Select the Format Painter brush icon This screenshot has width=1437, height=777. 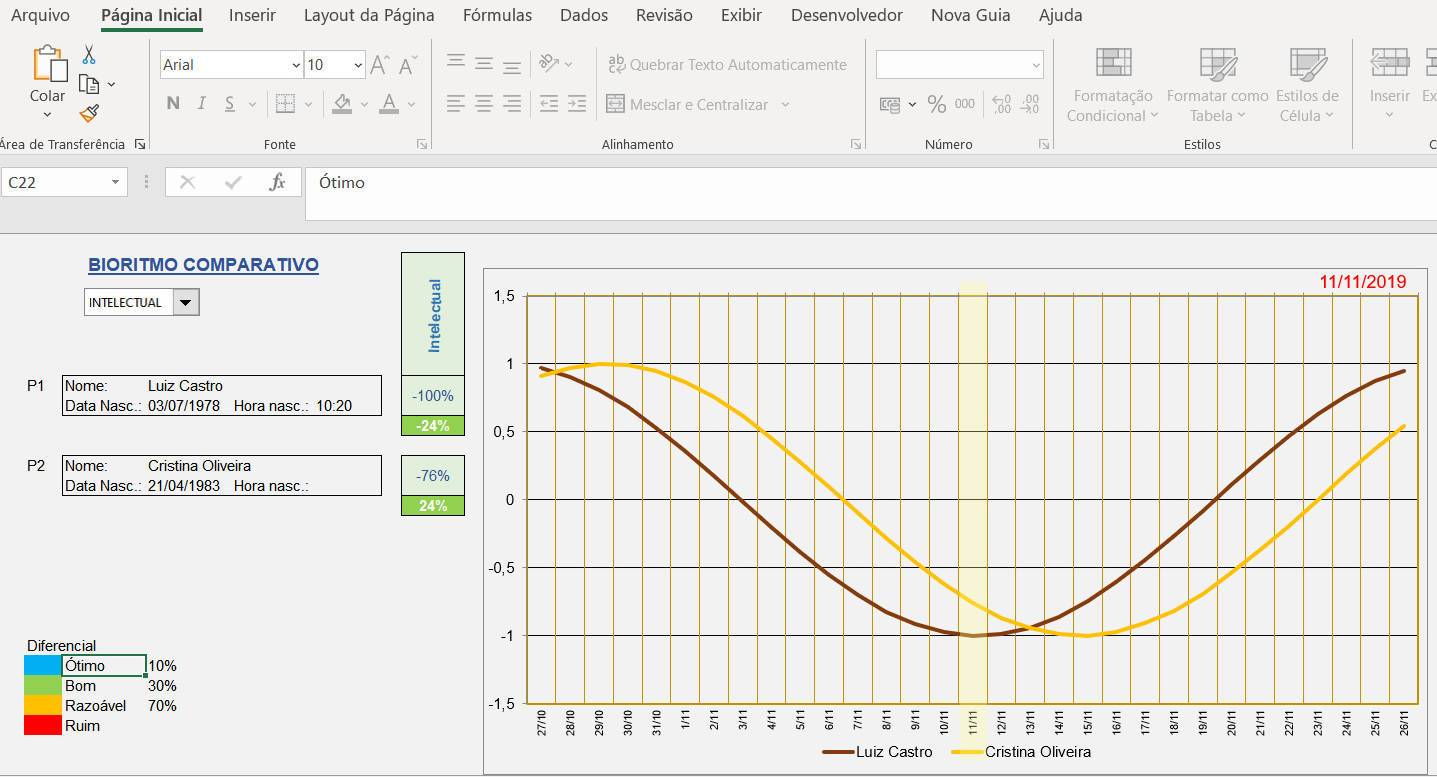[89, 113]
